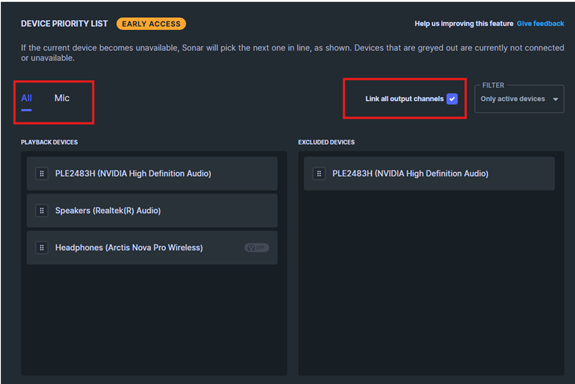
Task: Click the headphone OFF status badge
Action: [257, 248]
